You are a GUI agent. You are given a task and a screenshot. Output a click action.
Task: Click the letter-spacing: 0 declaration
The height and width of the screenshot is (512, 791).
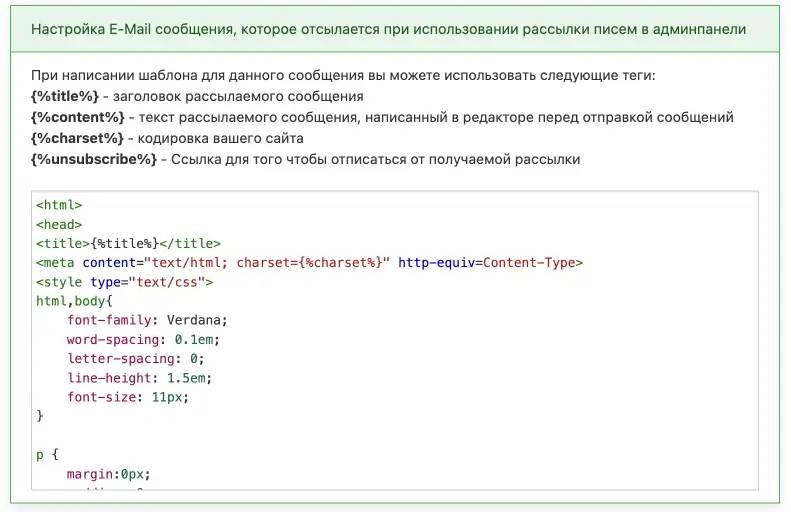[x=135, y=358]
